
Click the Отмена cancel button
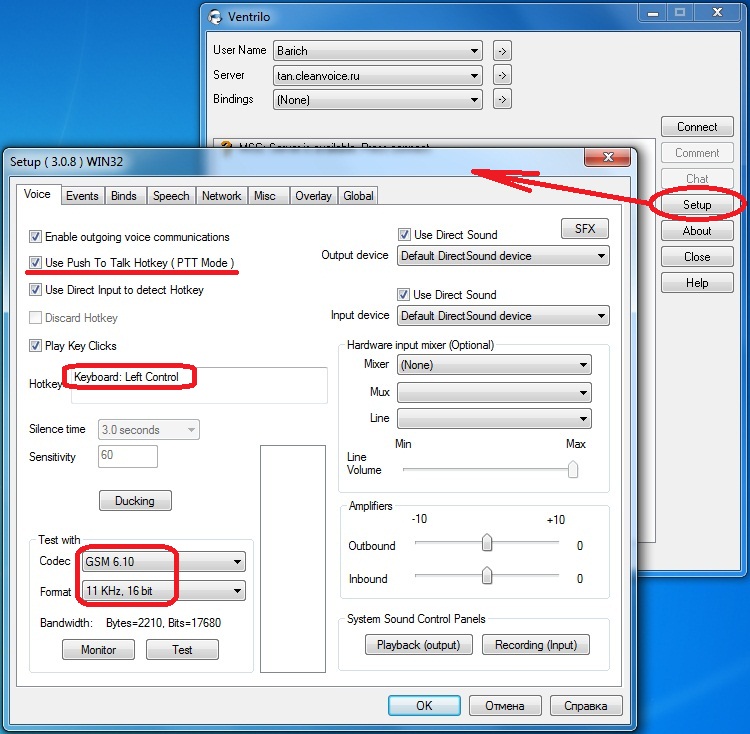(505, 706)
